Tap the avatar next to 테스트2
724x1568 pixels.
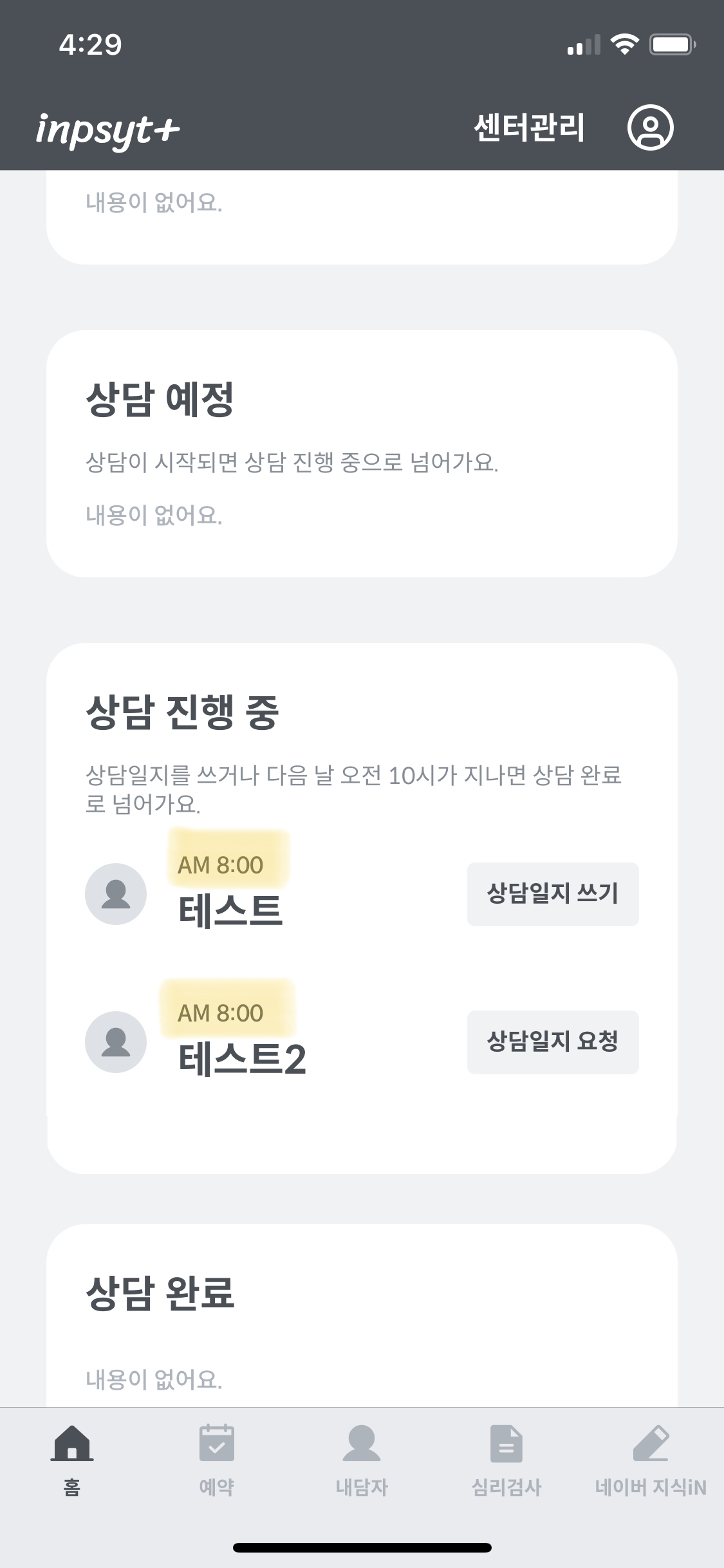pyautogui.click(x=116, y=1041)
